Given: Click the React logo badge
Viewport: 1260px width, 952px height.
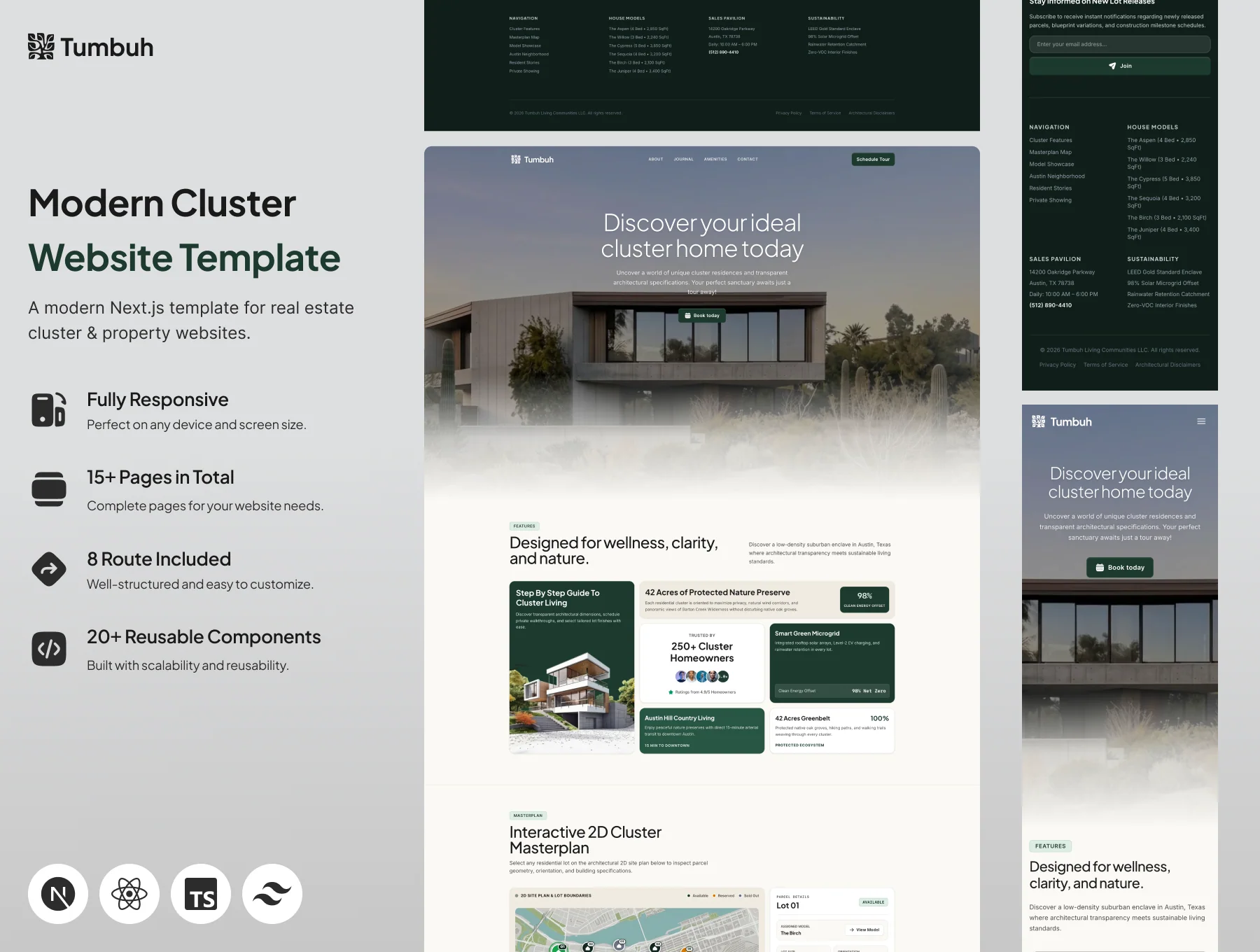Looking at the screenshot, I should click(129, 894).
